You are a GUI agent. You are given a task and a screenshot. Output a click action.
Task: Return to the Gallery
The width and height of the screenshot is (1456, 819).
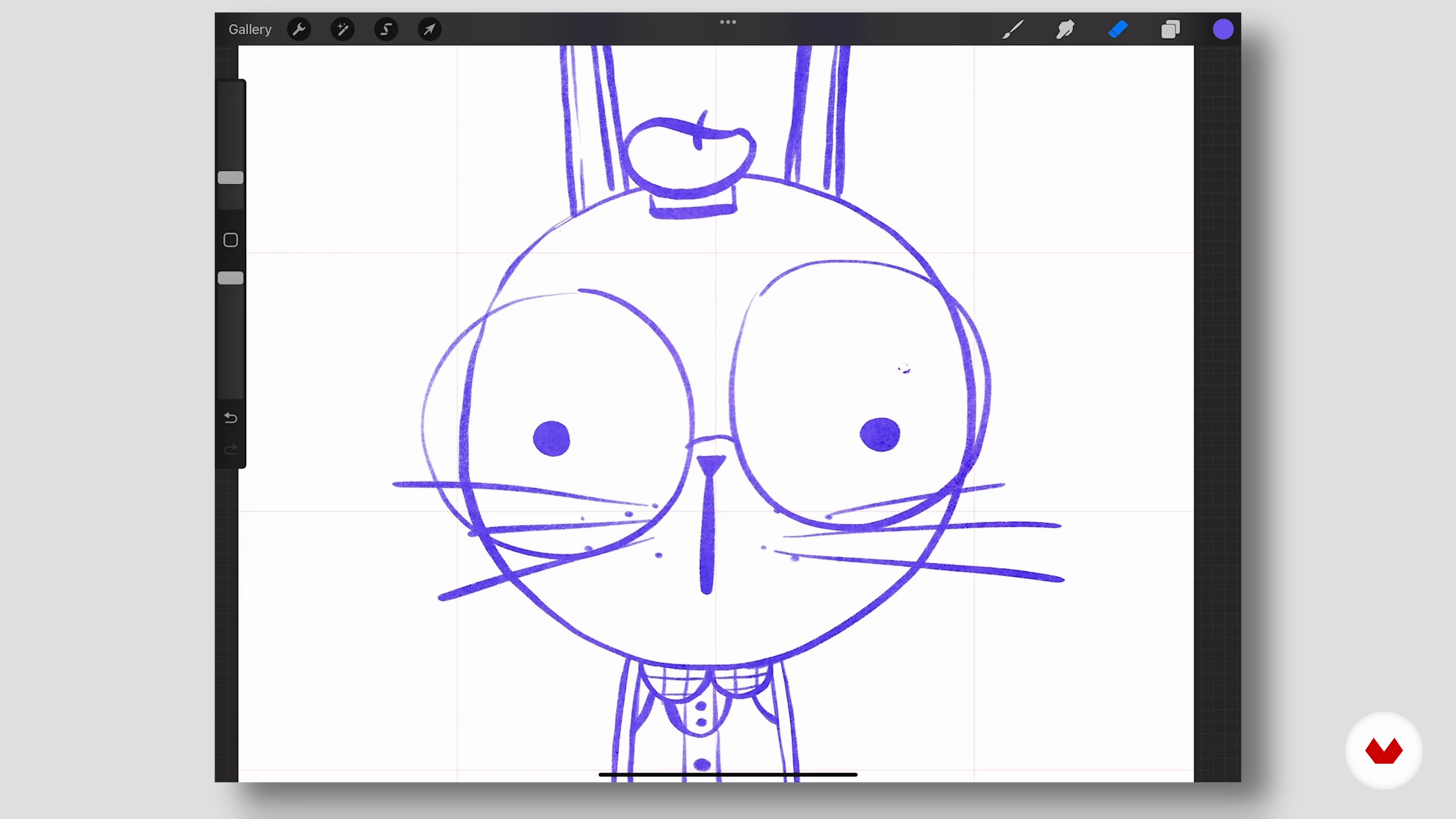tap(250, 30)
